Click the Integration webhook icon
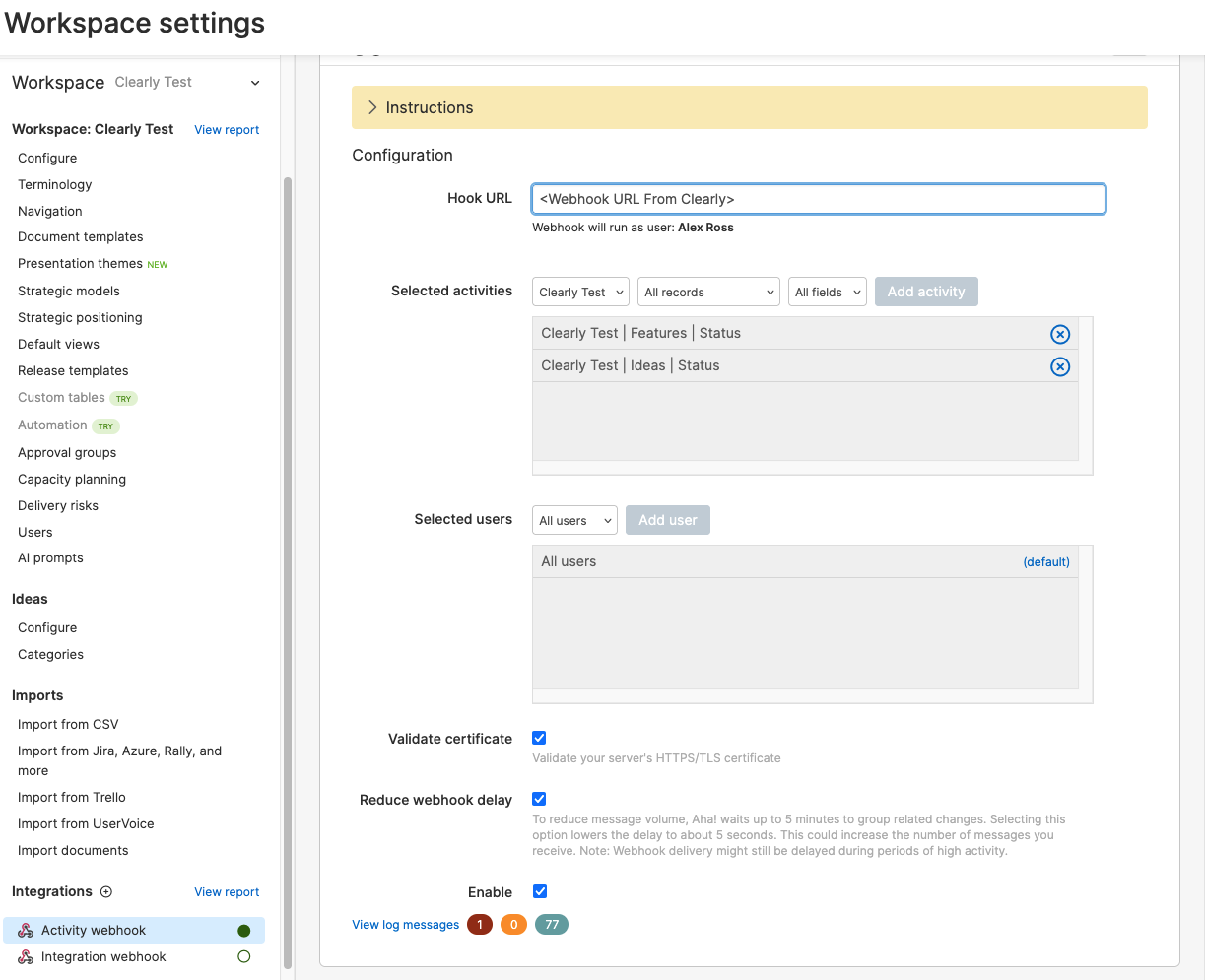The image size is (1205, 980). [26, 957]
